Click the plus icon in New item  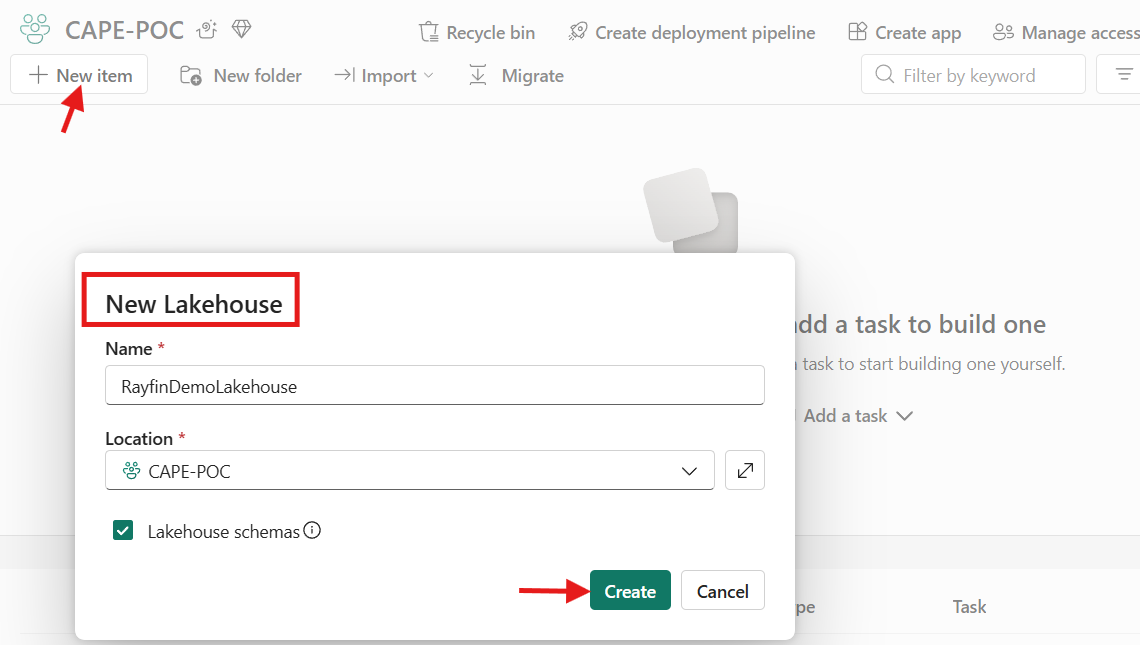pyautogui.click(x=38, y=75)
